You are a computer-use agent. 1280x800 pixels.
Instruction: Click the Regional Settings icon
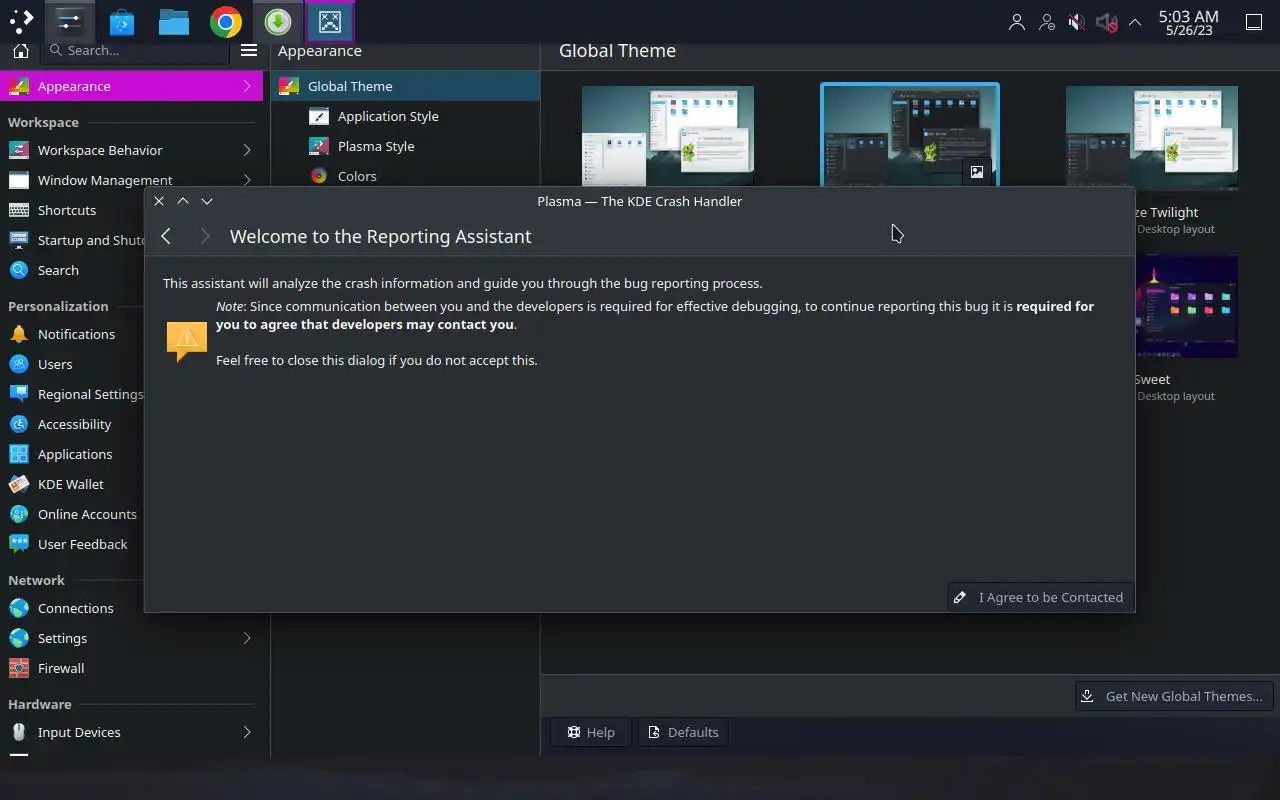[x=18, y=394]
